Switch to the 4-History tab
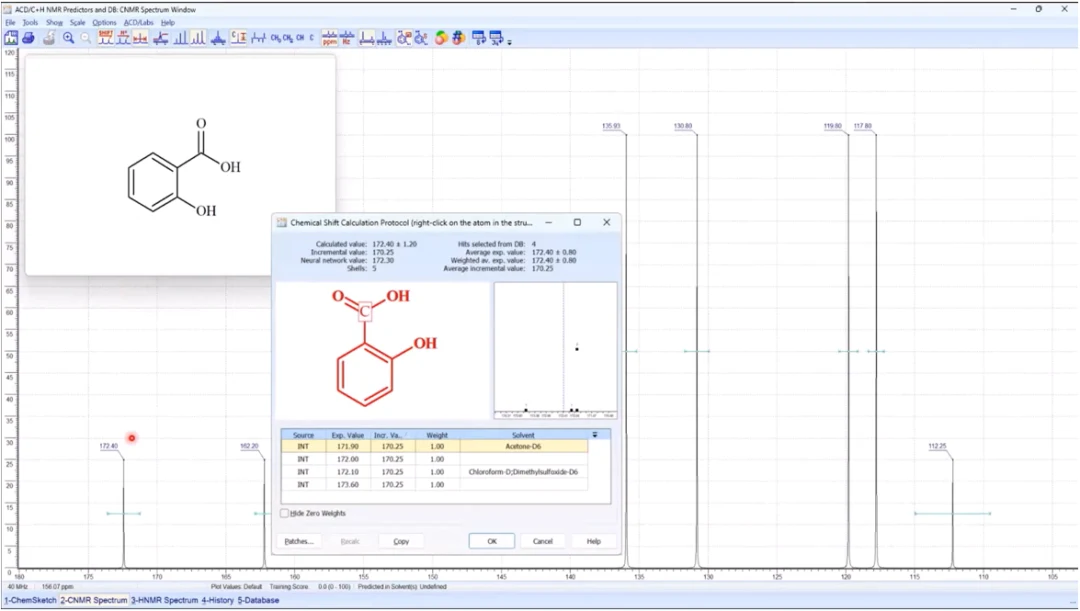The width and height of the screenshot is (1080, 611). 218,601
